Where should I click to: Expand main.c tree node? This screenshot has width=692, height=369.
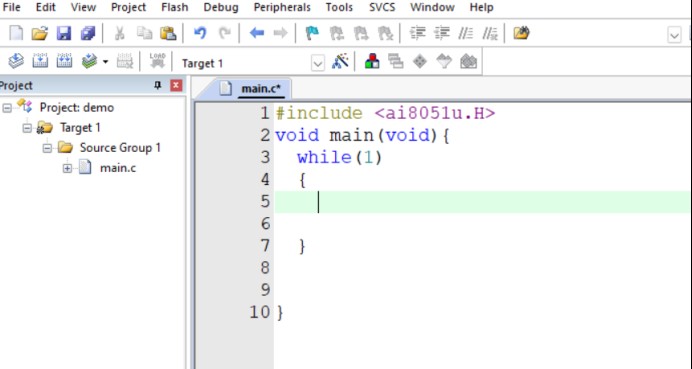coord(67,168)
